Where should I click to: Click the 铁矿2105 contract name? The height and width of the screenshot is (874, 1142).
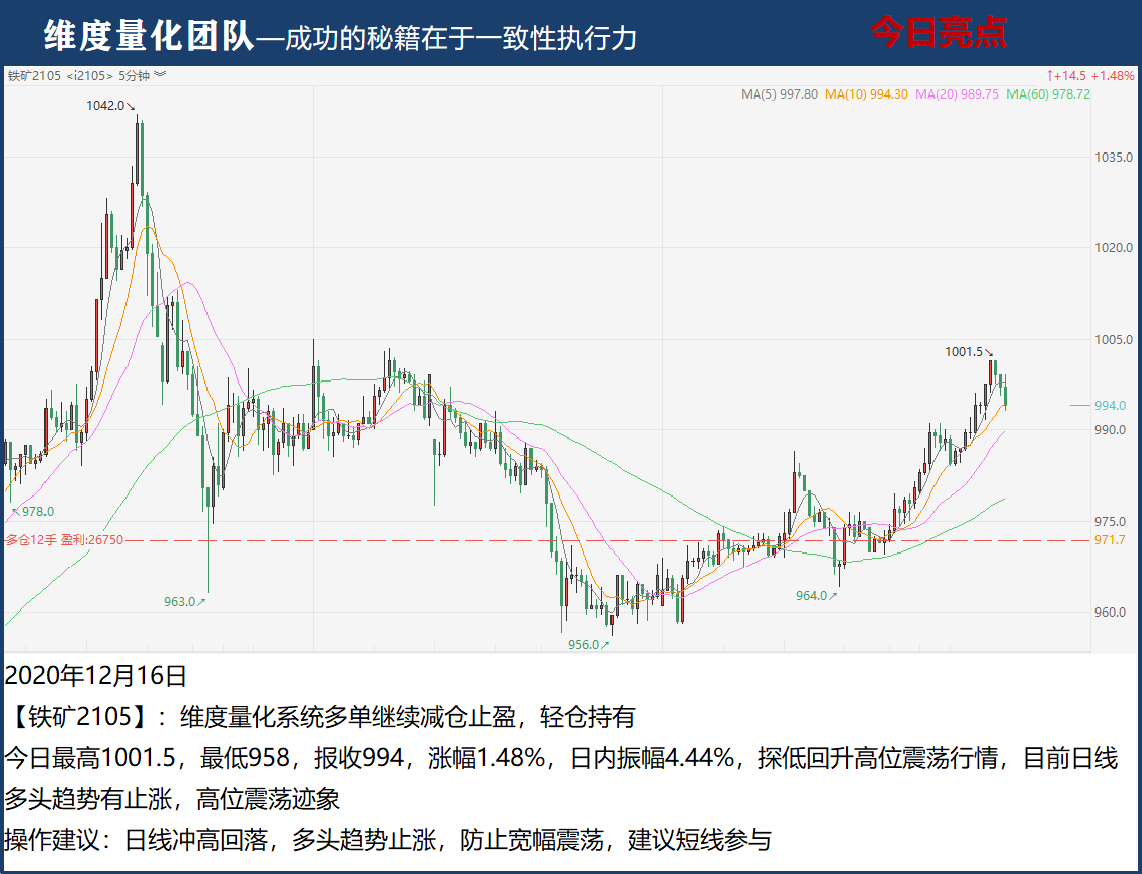point(34,75)
